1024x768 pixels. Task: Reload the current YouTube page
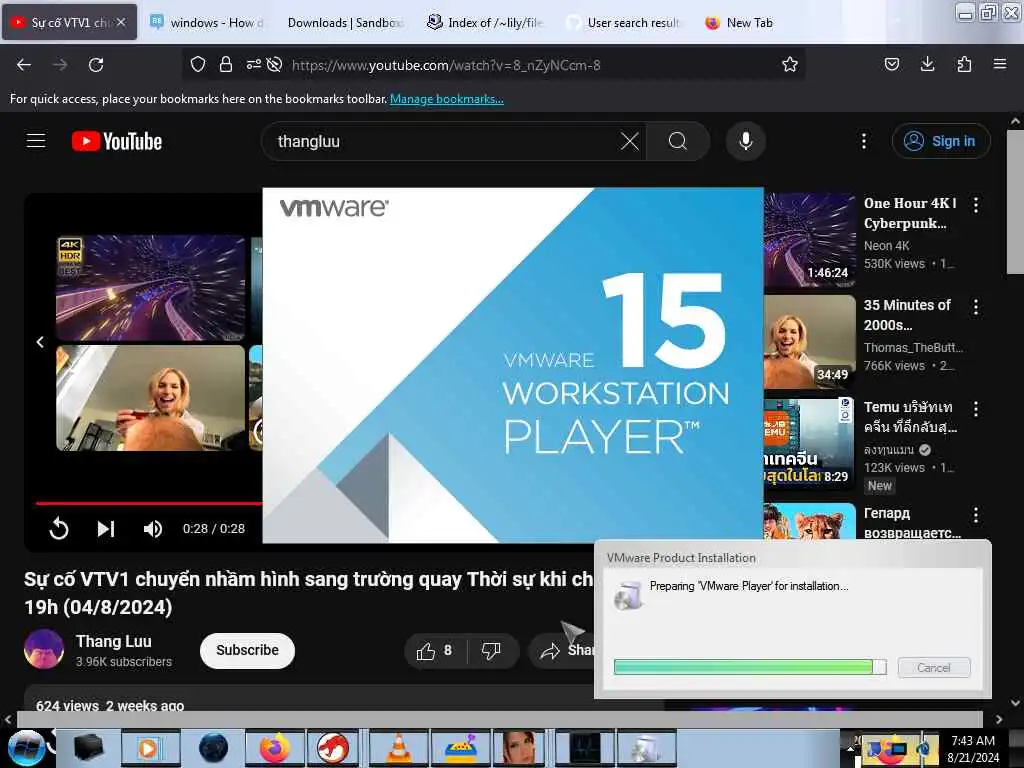[x=96, y=65]
